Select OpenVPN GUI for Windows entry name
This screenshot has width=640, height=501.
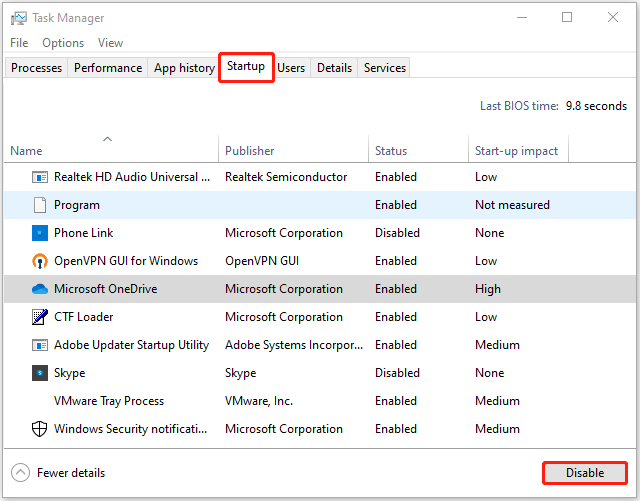(x=126, y=261)
